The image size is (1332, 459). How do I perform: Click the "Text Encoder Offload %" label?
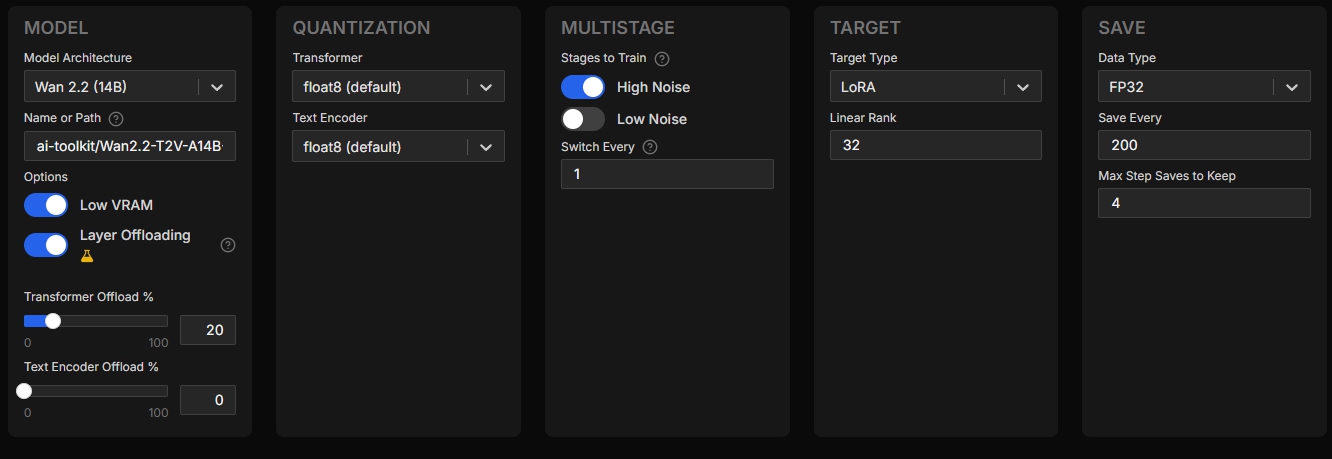pos(91,367)
